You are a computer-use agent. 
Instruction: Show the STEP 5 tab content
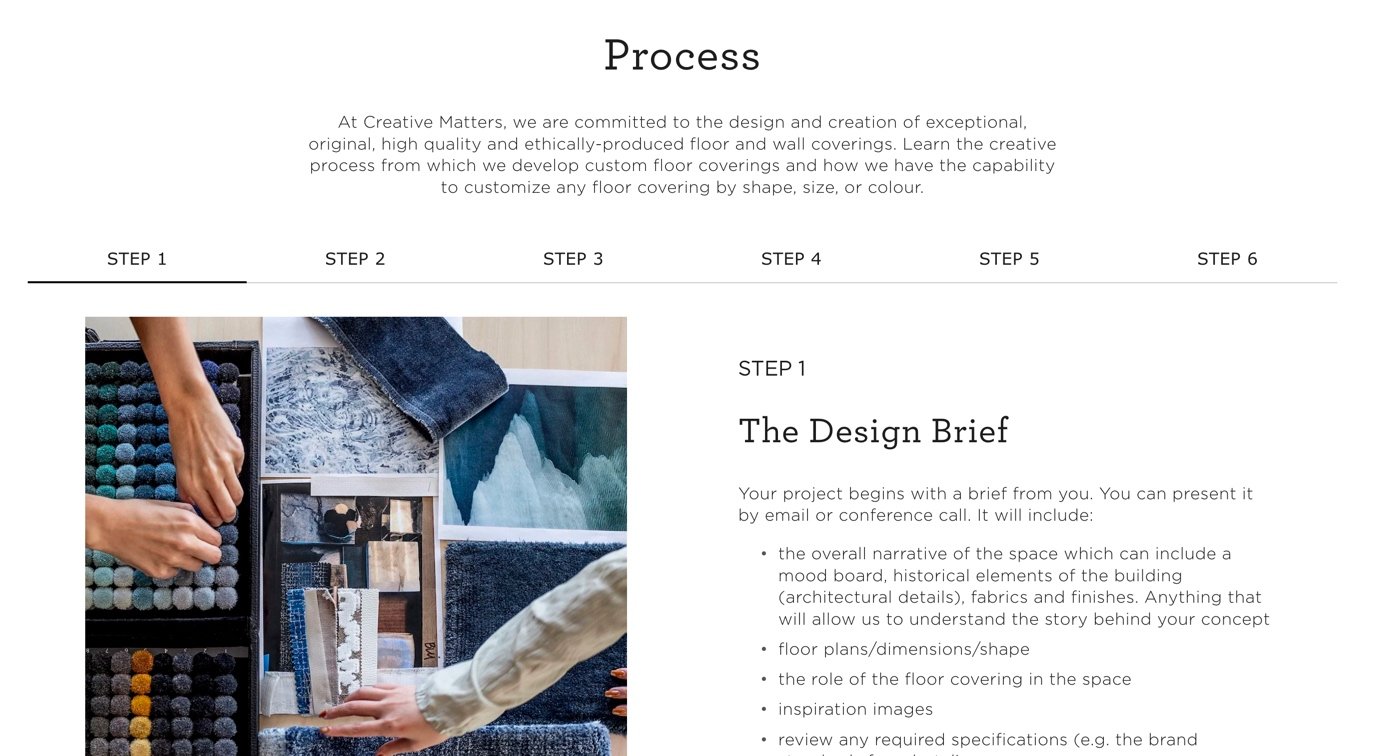(1009, 259)
